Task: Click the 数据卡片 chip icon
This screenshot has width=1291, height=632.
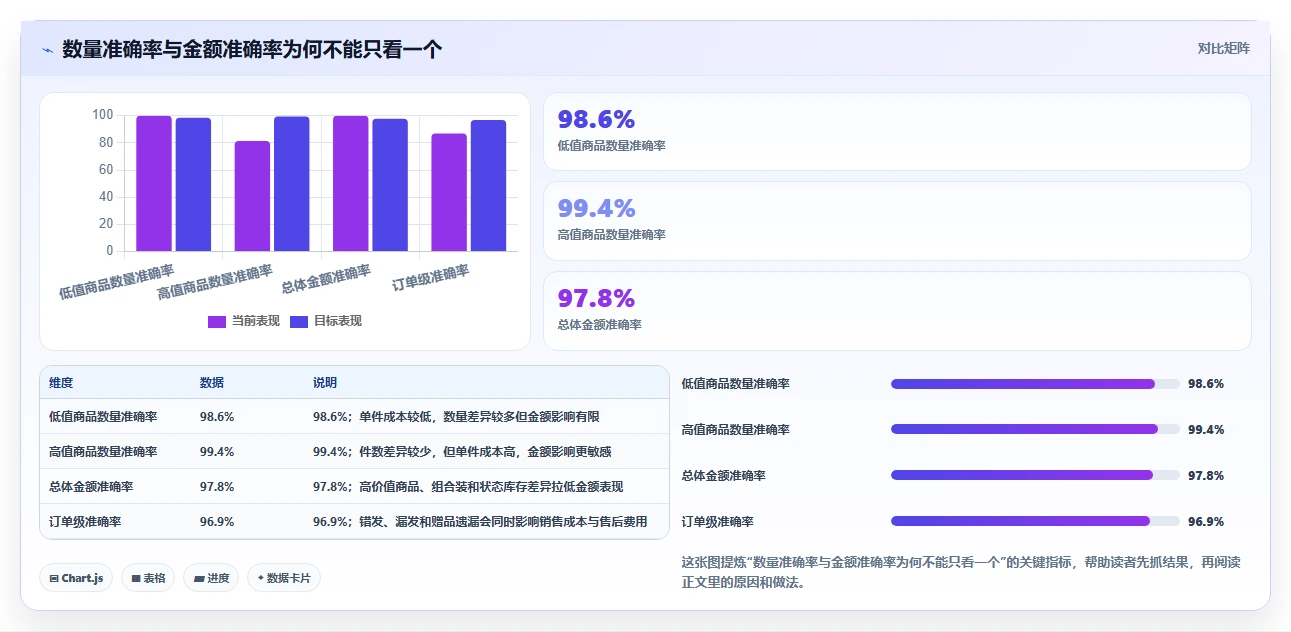Action: click(x=261, y=578)
